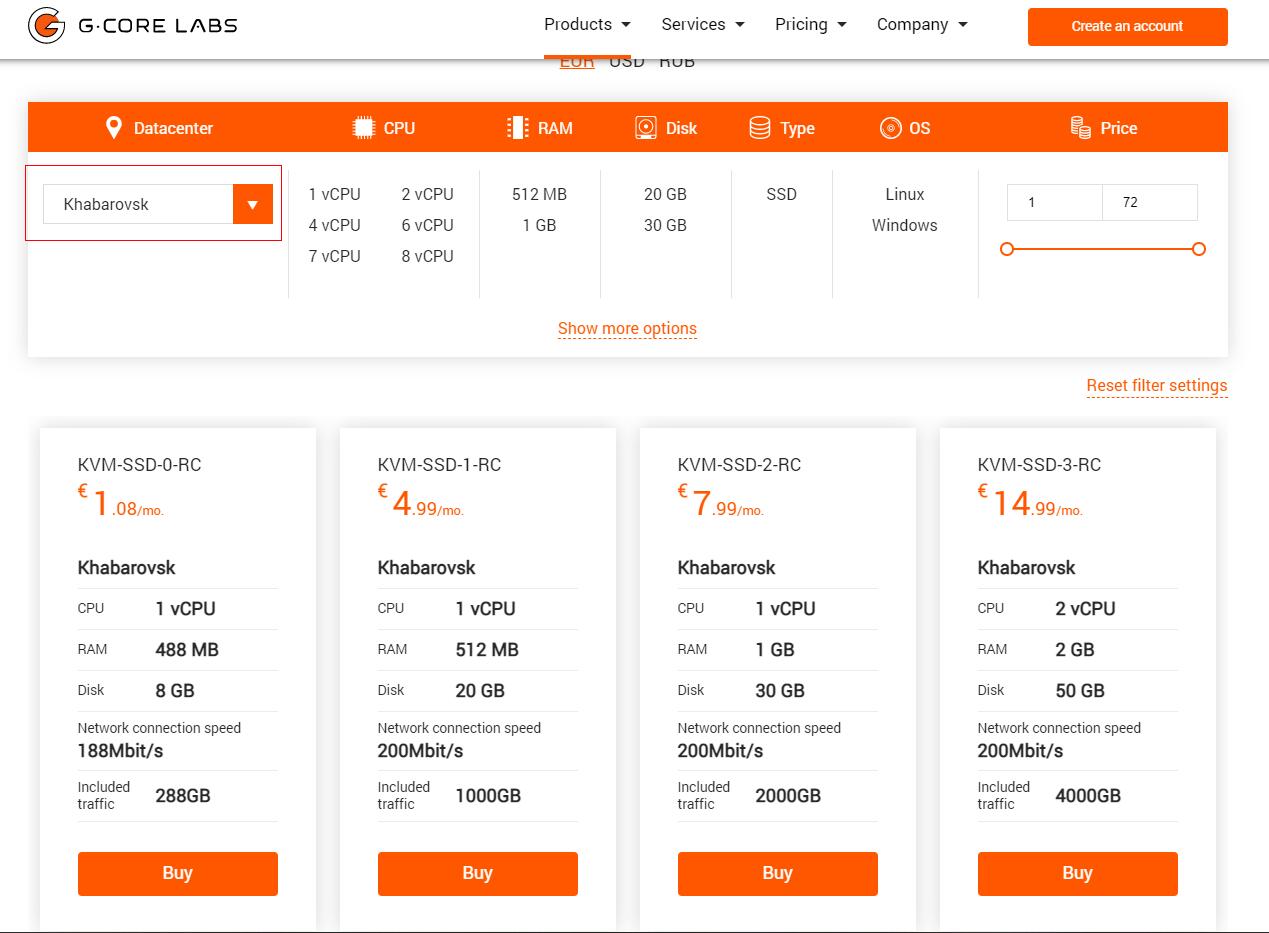Open the Pricing menu
Viewport: 1269px width, 933px height.
811,24
